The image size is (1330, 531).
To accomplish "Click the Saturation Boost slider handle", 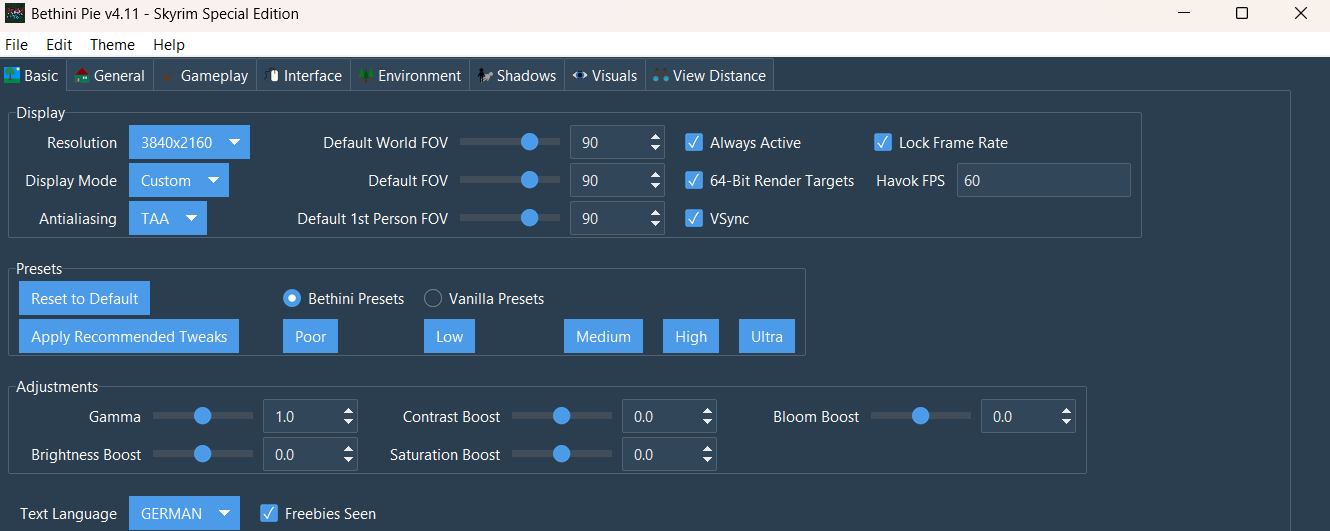I will (x=561, y=454).
